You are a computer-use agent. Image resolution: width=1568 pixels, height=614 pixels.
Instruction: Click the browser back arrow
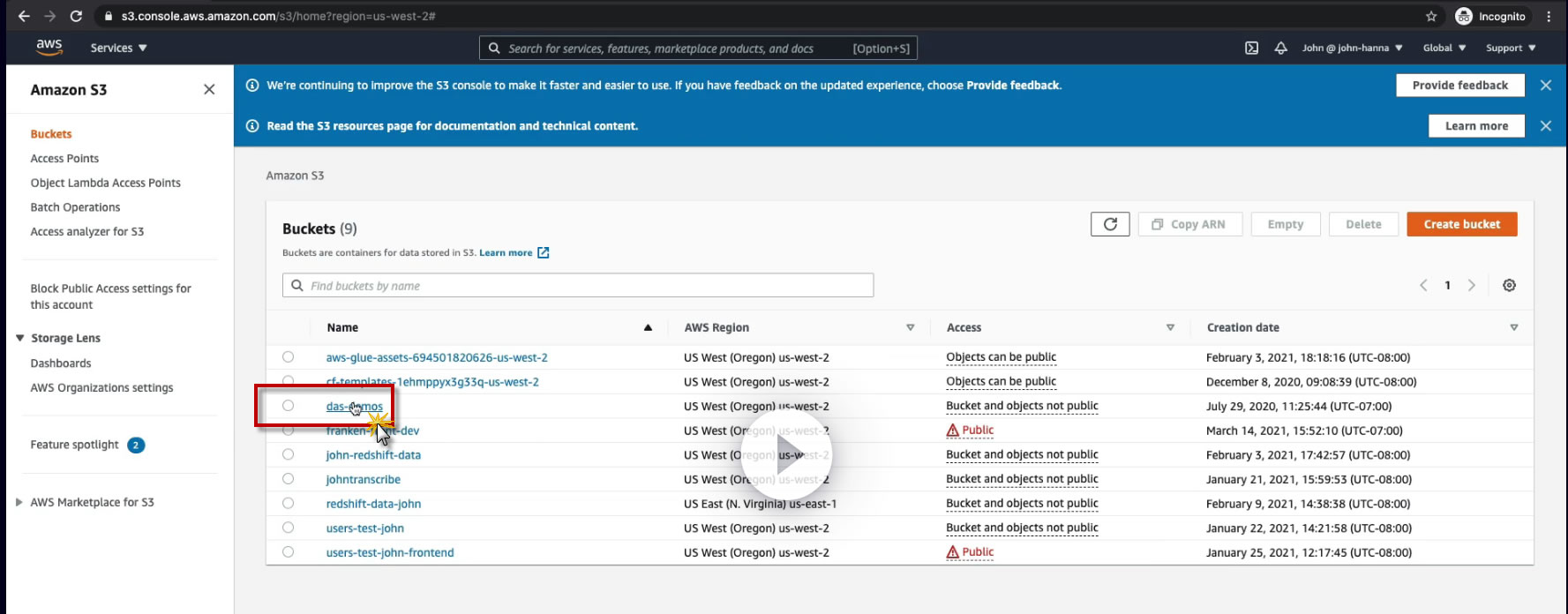24,16
